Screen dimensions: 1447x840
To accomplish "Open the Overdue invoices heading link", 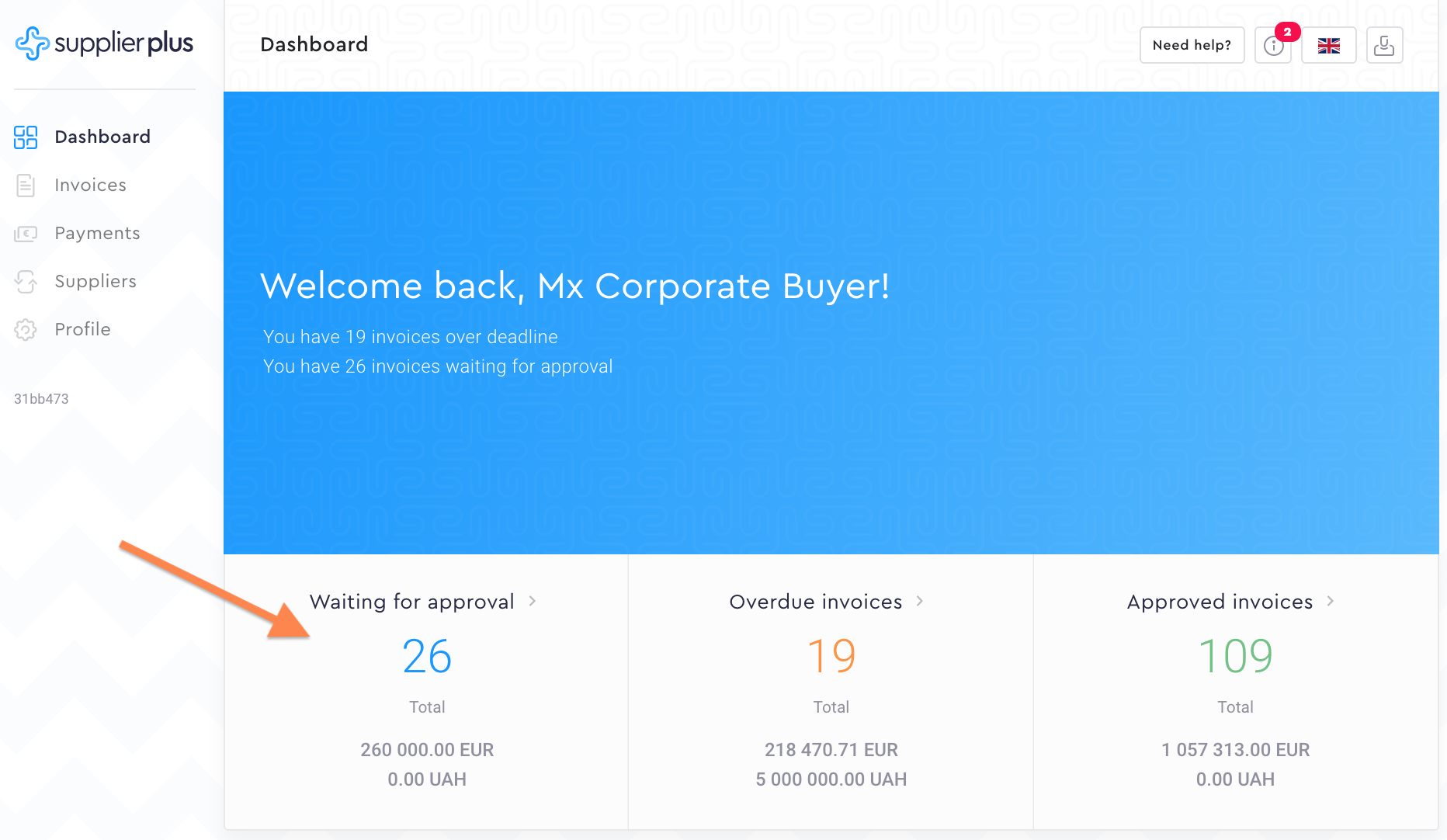I will pyautogui.click(x=815, y=602).
